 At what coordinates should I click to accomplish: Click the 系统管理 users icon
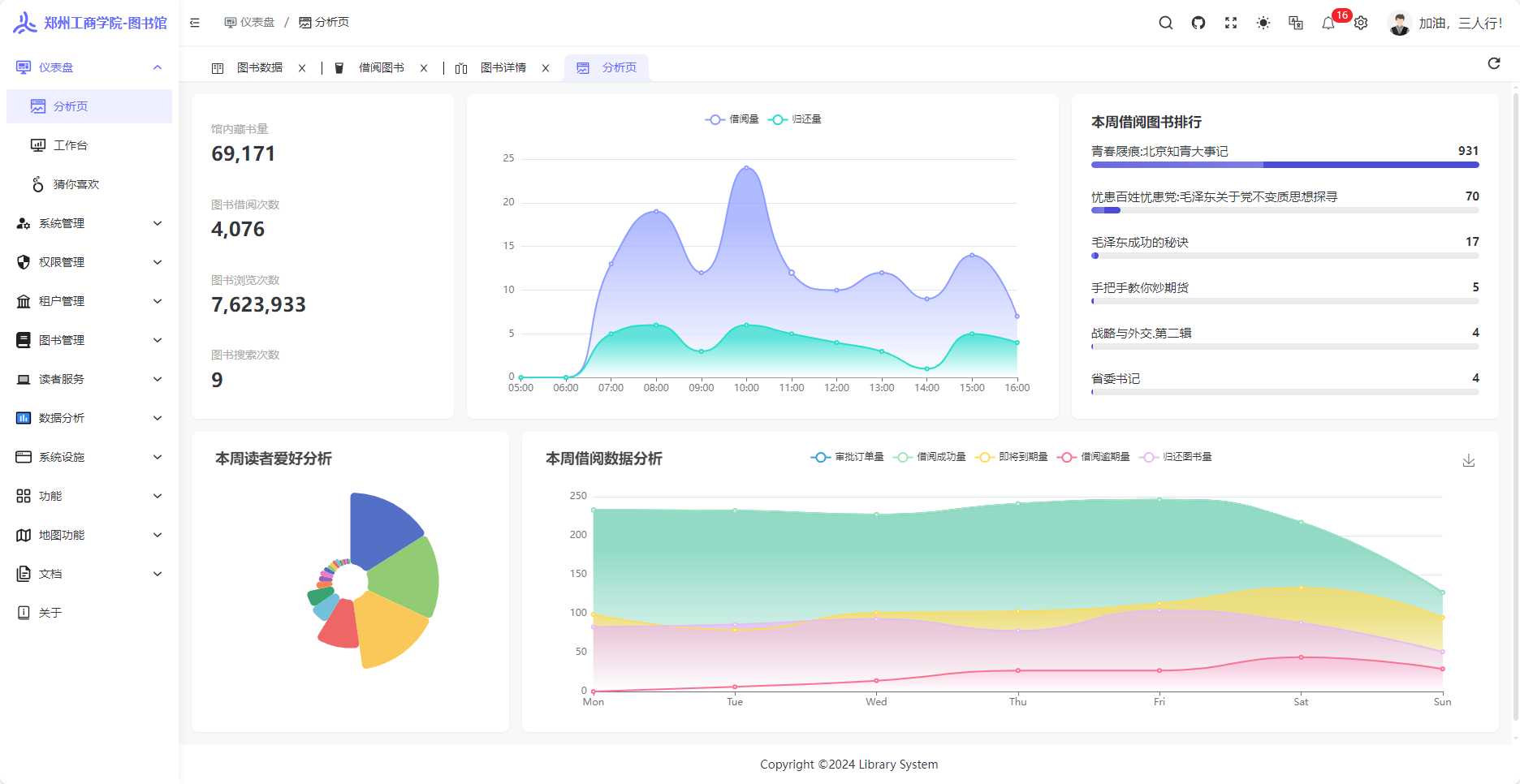(x=24, y=223)
